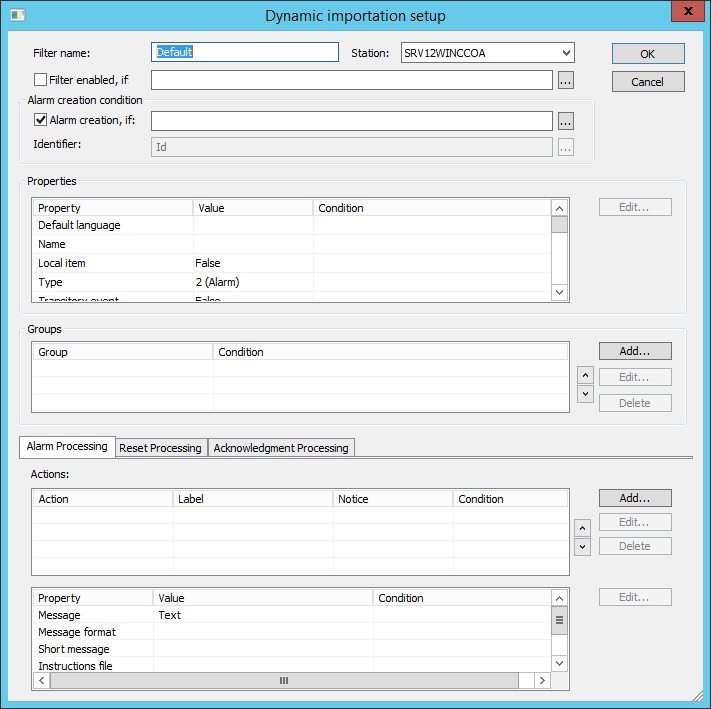Click into the Filter name text field
Image resolution: width=711 pixels, height=709 pixels.
[245, 52]
